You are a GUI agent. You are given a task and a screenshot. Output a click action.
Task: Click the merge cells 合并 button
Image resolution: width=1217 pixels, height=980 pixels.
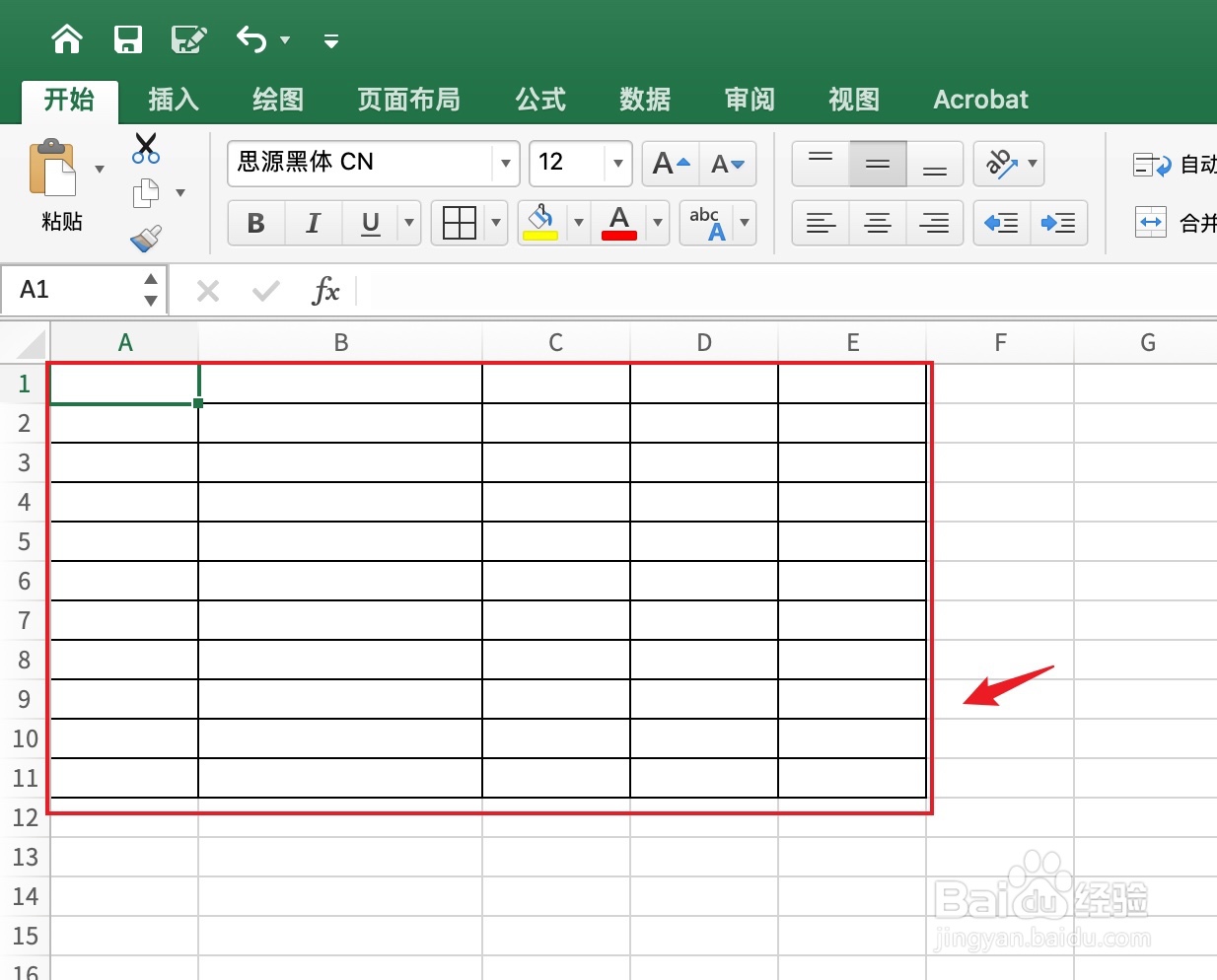tap(1174, 223)
